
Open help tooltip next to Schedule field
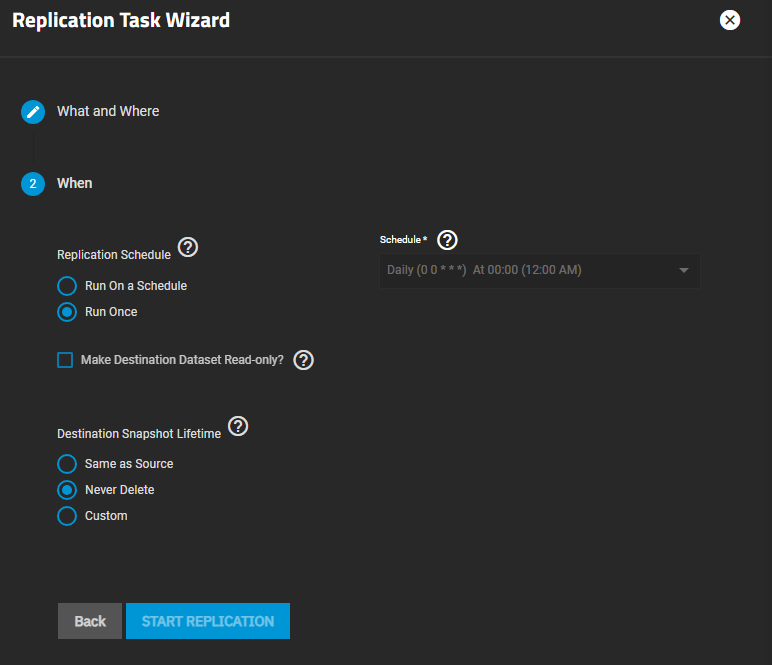[447, 240]
